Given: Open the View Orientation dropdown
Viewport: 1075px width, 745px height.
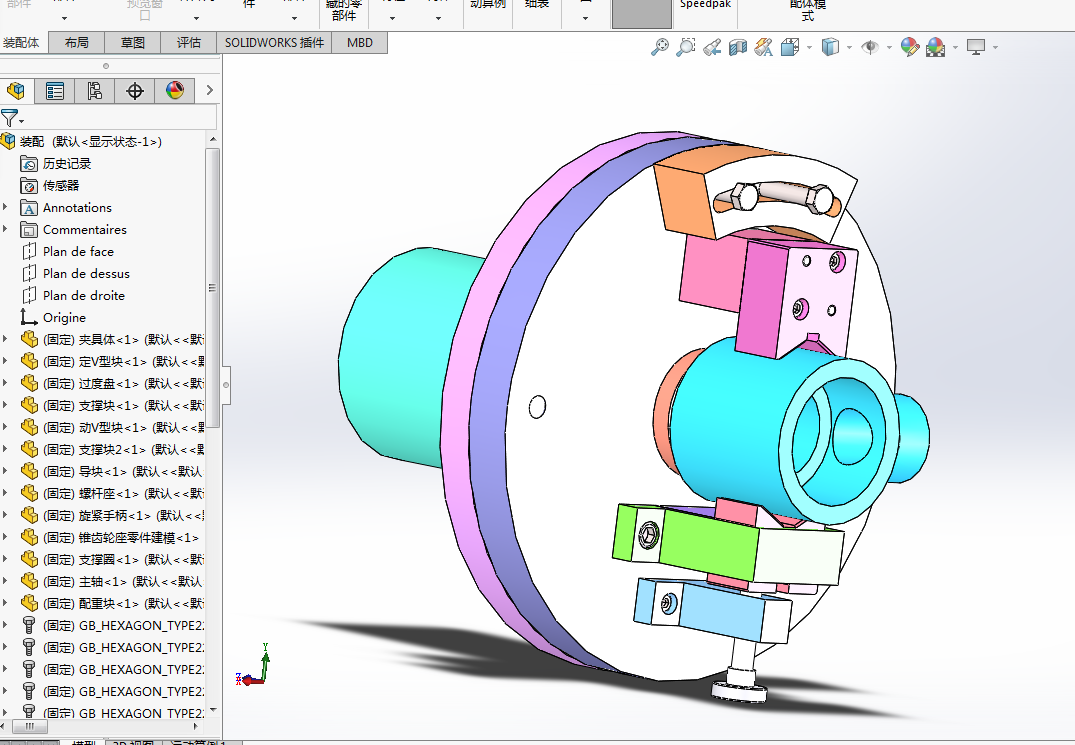Looking at the screenshot, I should pyautogui.click(x=790, y=47).
